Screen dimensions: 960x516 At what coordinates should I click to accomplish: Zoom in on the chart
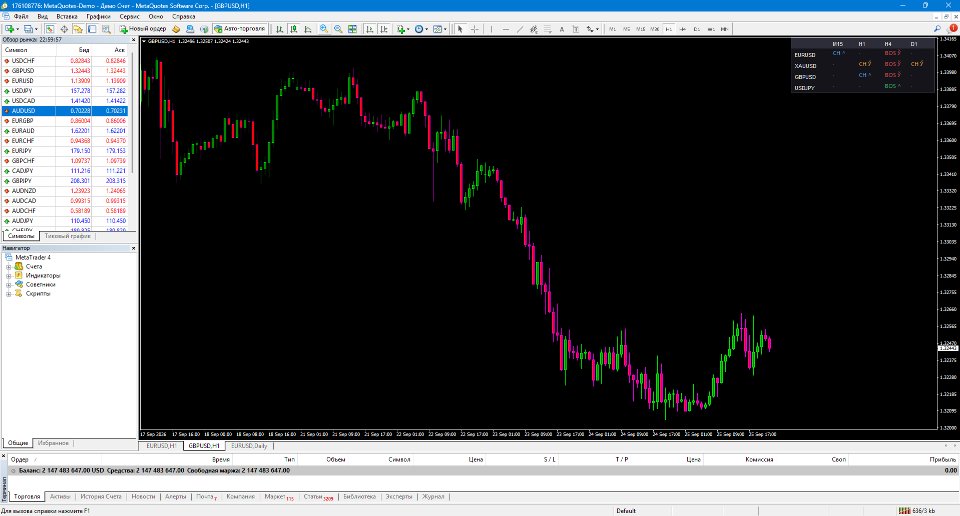click(324, 29)
